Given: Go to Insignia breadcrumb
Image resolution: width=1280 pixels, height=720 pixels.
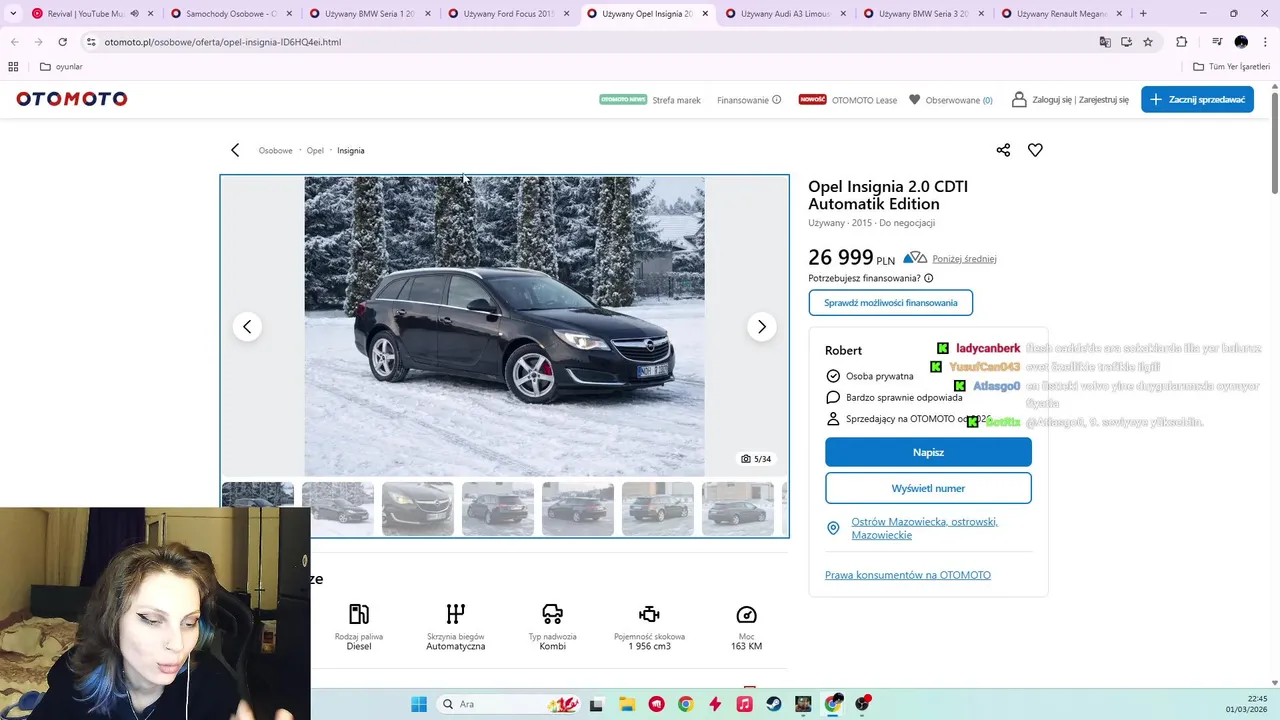Looking at the screenshot, I should coord(350,150).
